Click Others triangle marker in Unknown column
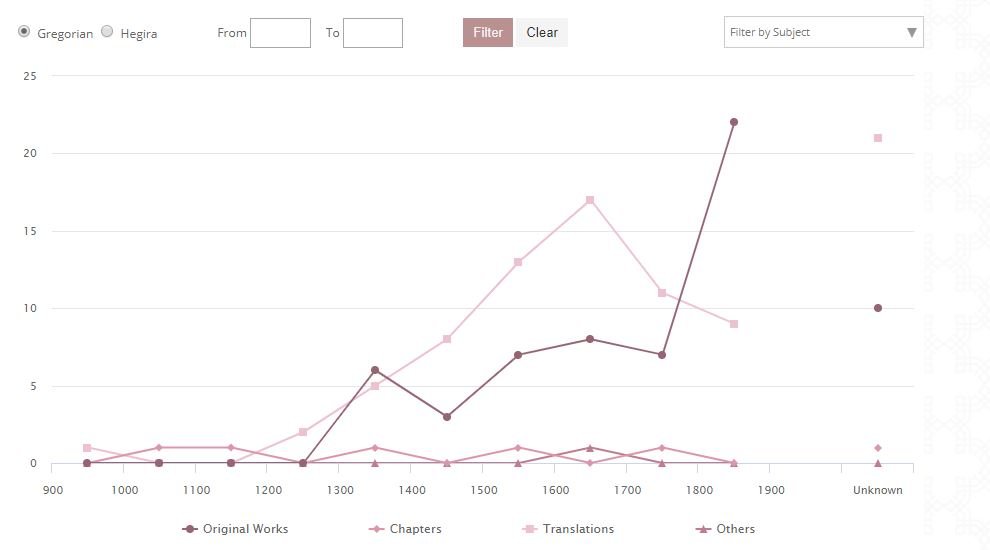The width and height of the screenshot is (990, 550). click(x=878, y=463)
